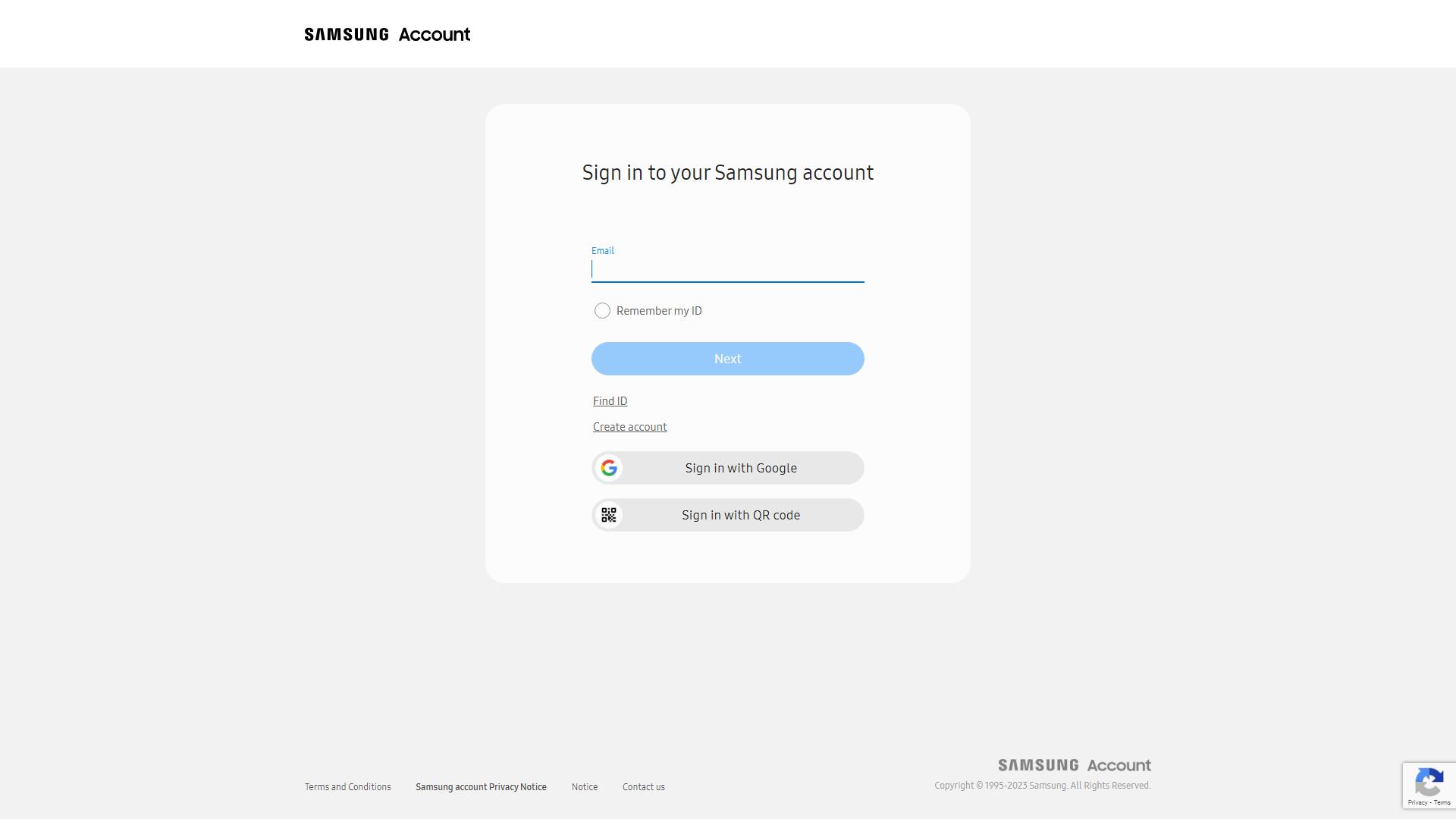
Task: Expand Samsung account Privacy Notice link
Action: tap(481, 787)
